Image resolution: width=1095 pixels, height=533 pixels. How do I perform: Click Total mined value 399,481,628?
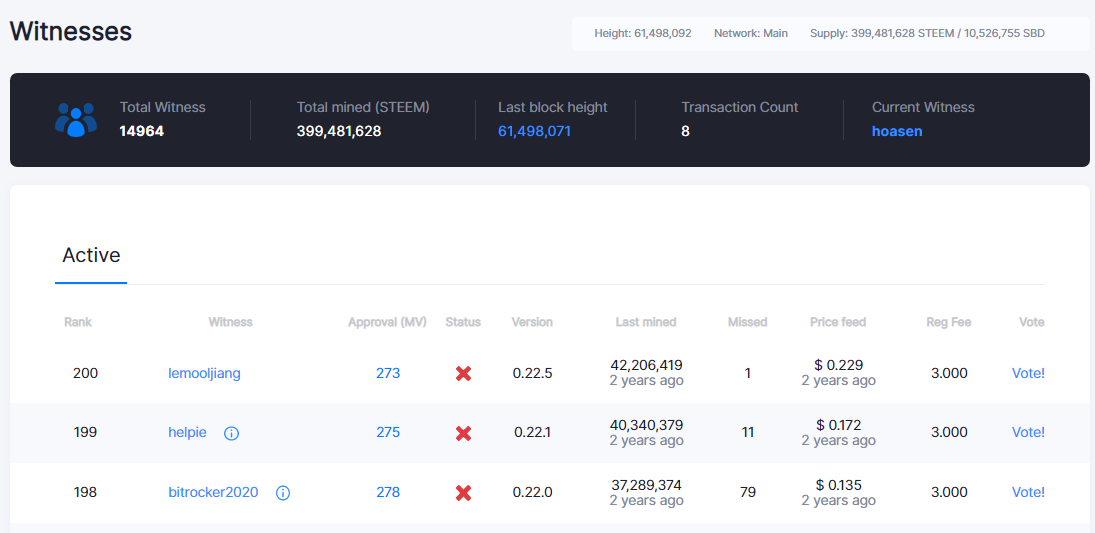(339, 131)
